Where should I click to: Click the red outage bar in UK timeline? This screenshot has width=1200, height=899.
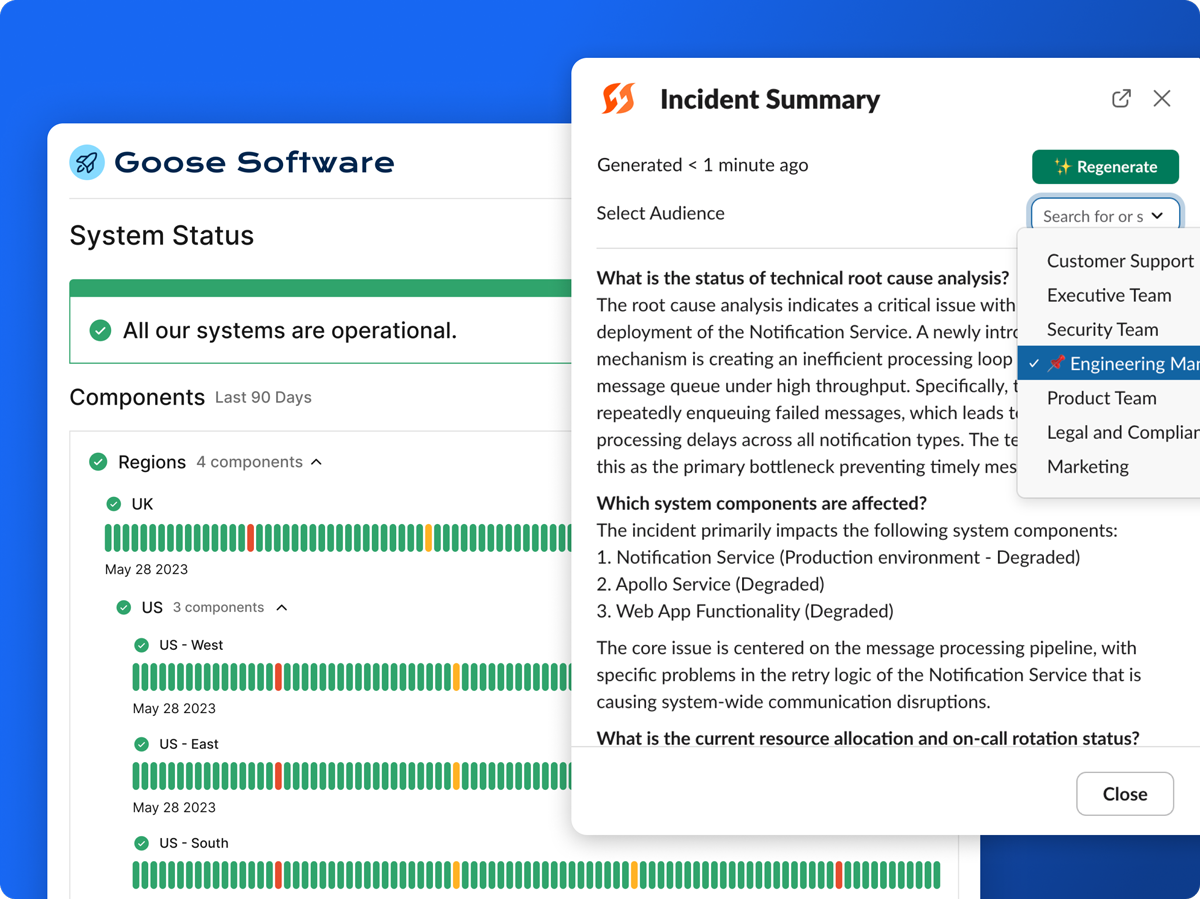coord(251,538)
